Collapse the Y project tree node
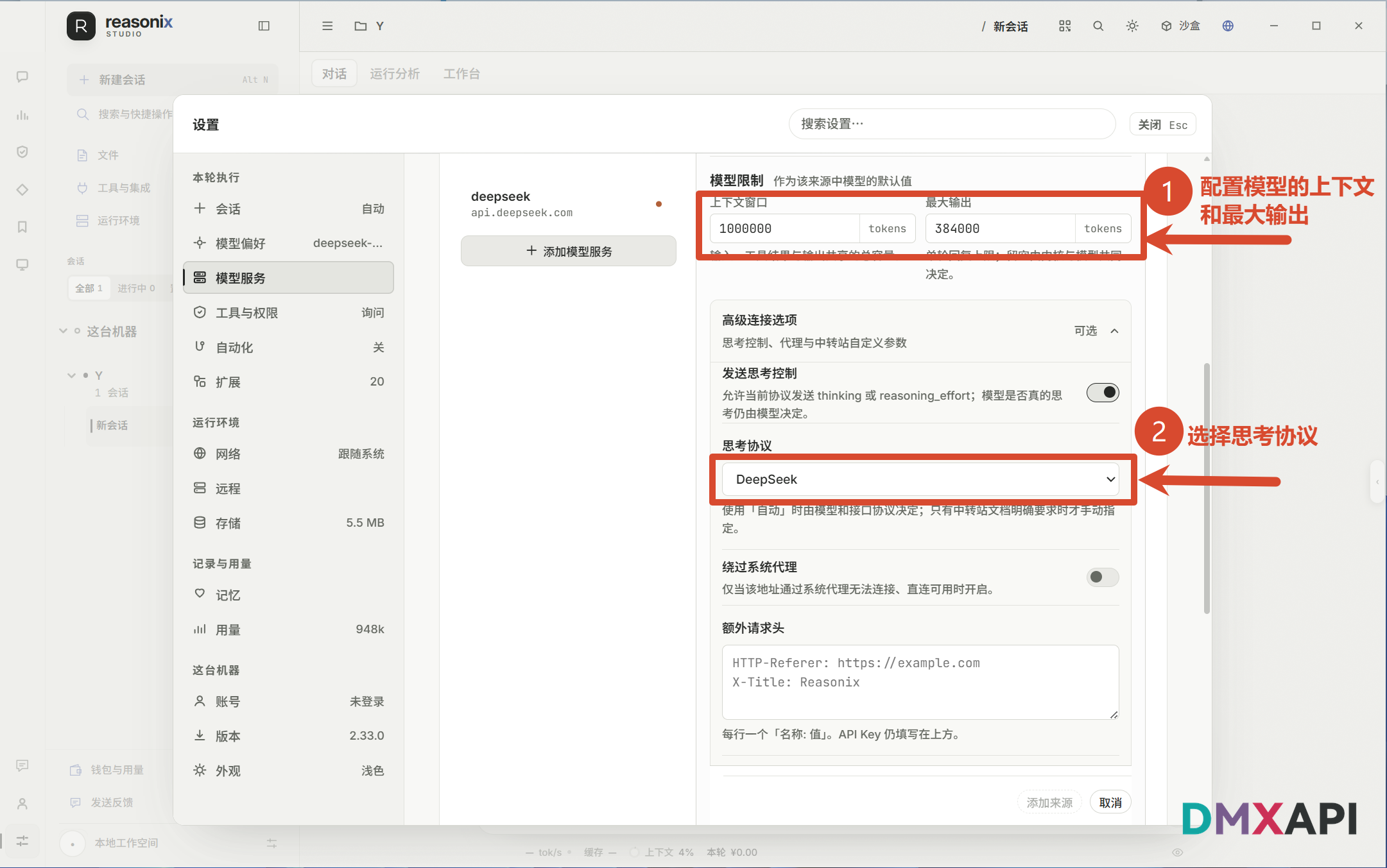This screenshot has width=1387, height=868. click(71, 375)
